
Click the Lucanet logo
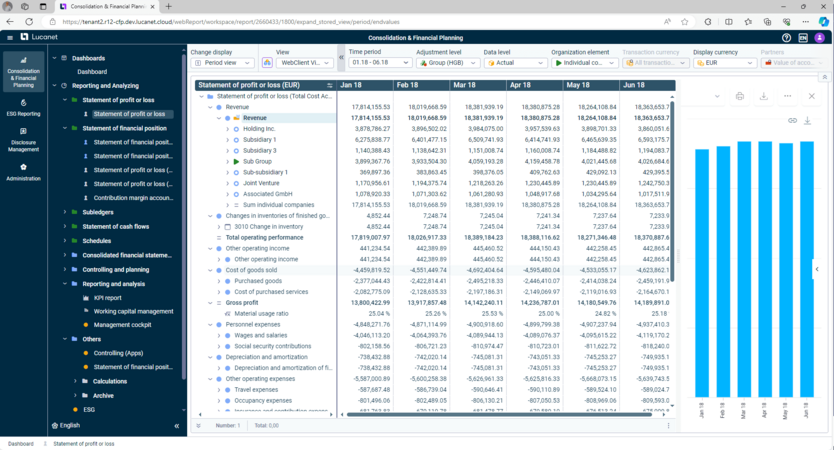[39, 37]
